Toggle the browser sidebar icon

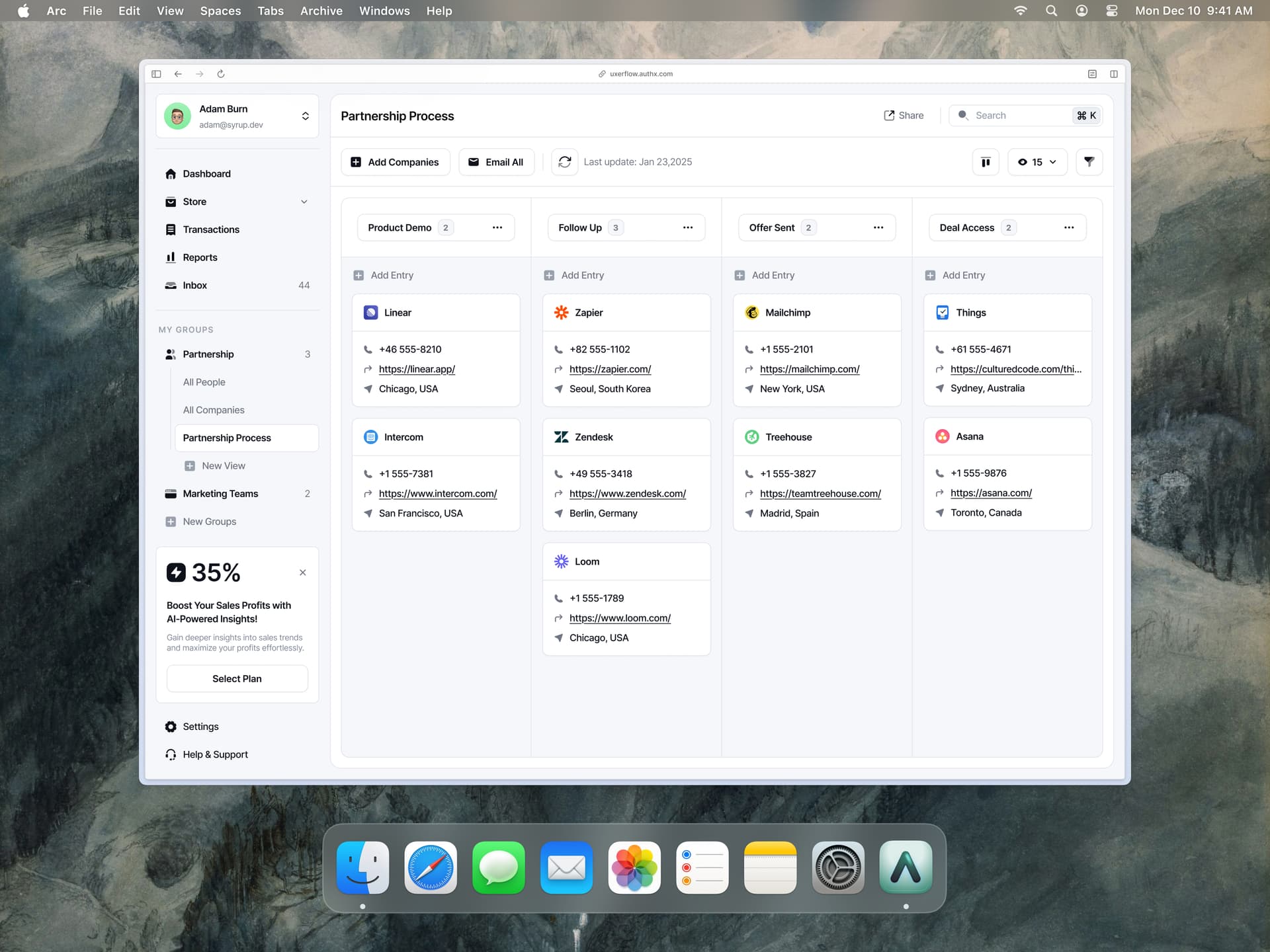click(x=156, y=74)
